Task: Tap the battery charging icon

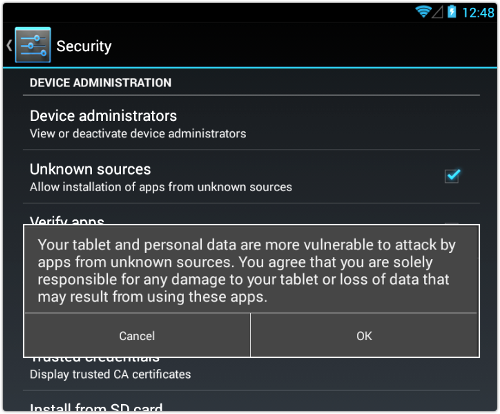Action: point(452,12)
